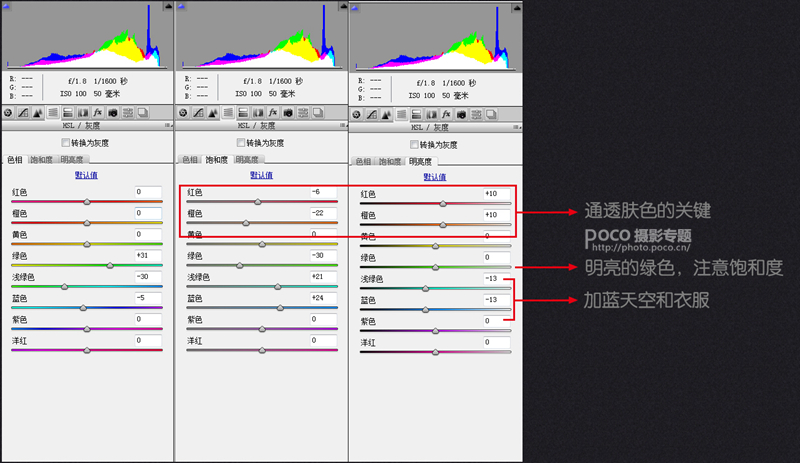The height and width of the screenshot is (463, 800).
Task: Check 转换为灰度 in the Luminance panel
Action: pyautogui.click(x=414, y=144)
